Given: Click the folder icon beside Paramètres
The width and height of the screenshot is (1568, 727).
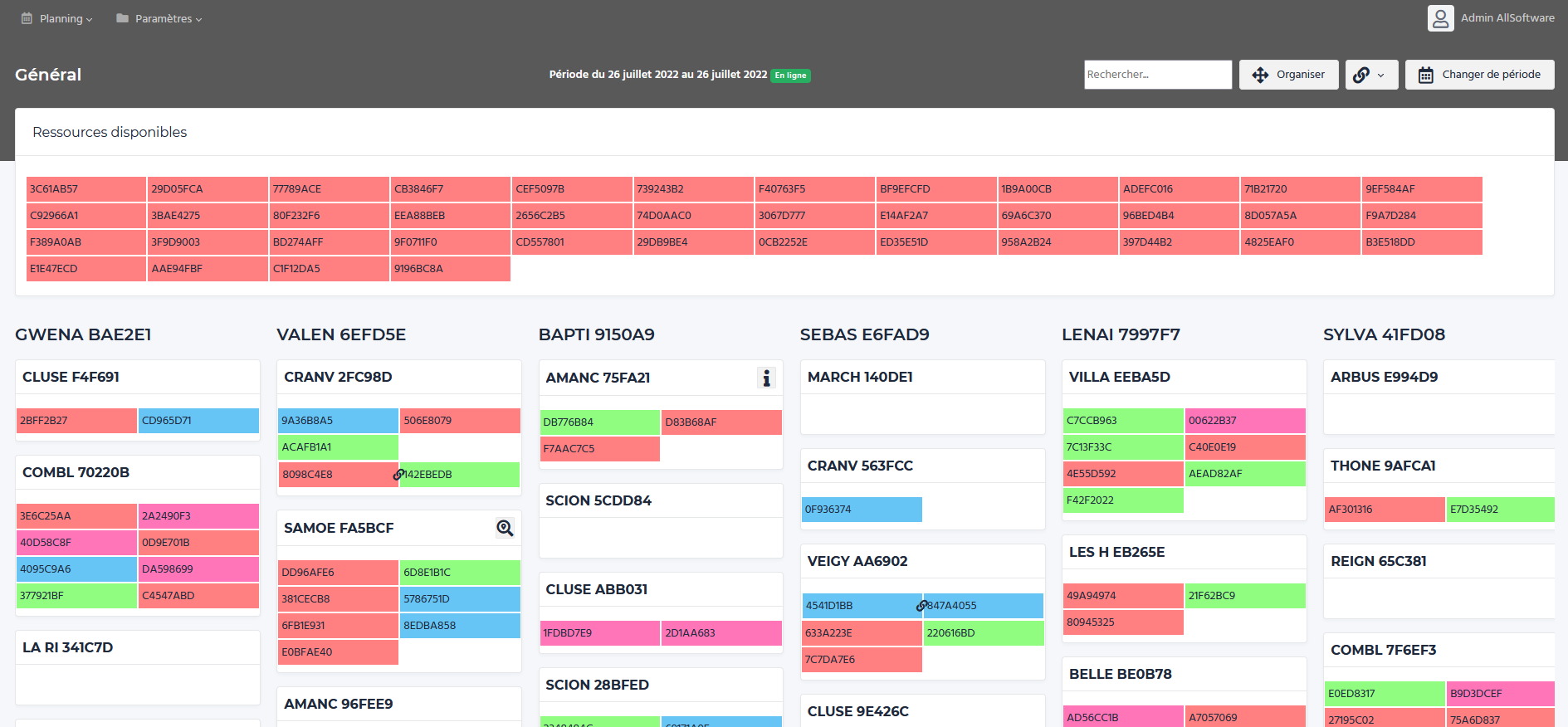Looking at the screenshot, I should pos(122,18).
